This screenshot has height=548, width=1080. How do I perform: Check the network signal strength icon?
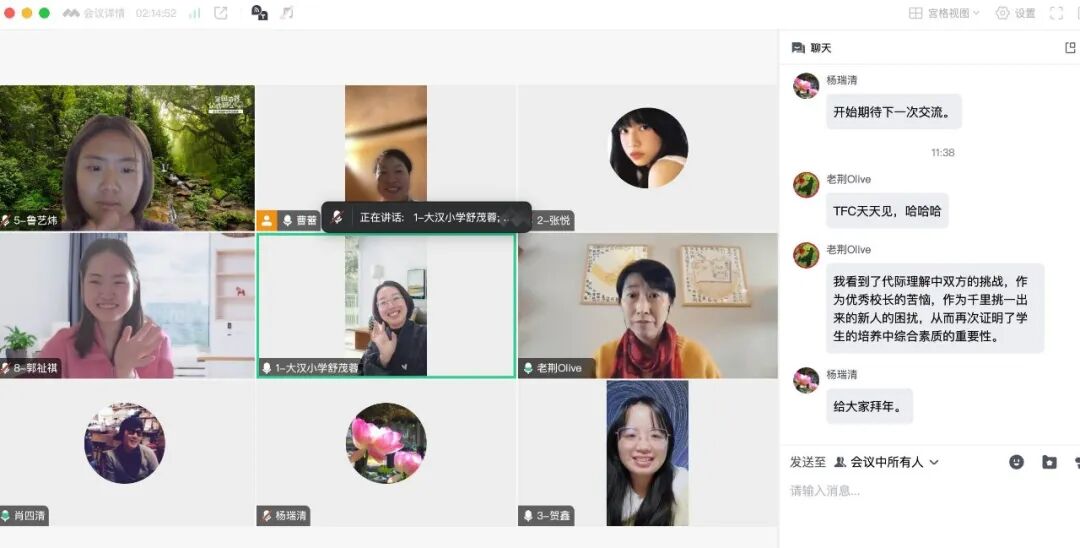point(194,13)
